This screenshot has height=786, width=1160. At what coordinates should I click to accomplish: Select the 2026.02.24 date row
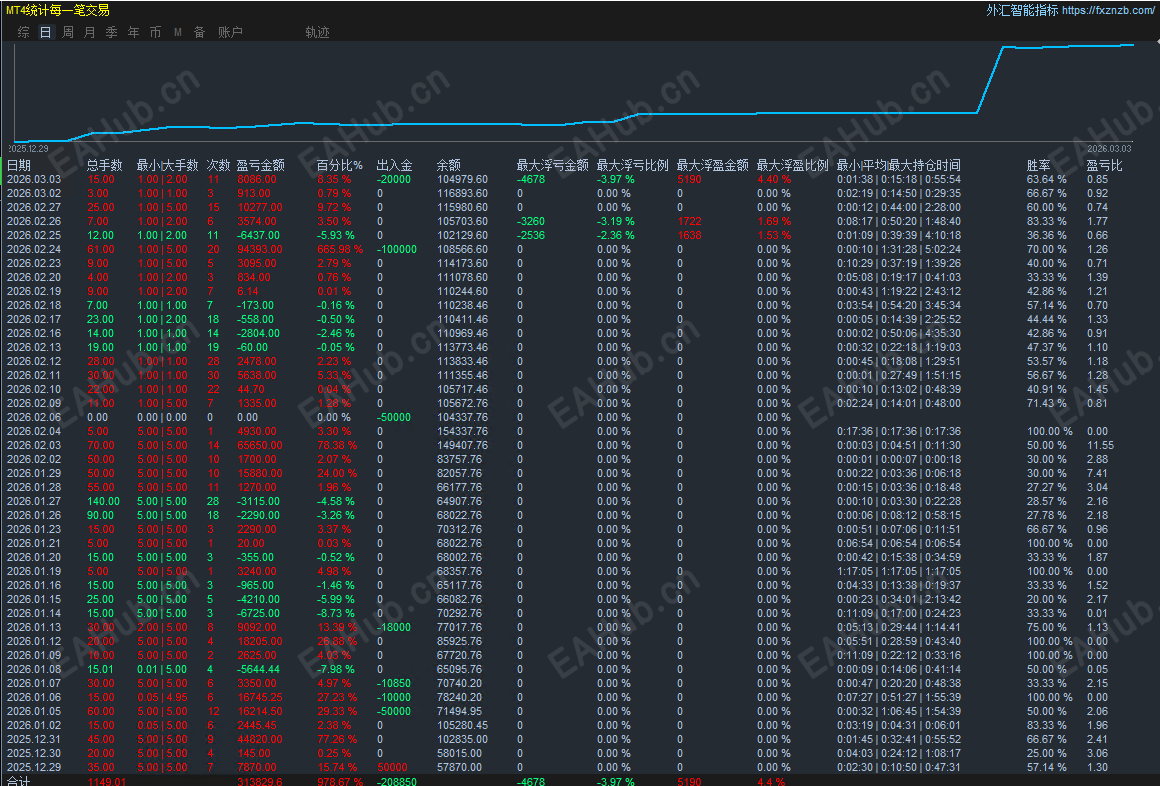34,249
